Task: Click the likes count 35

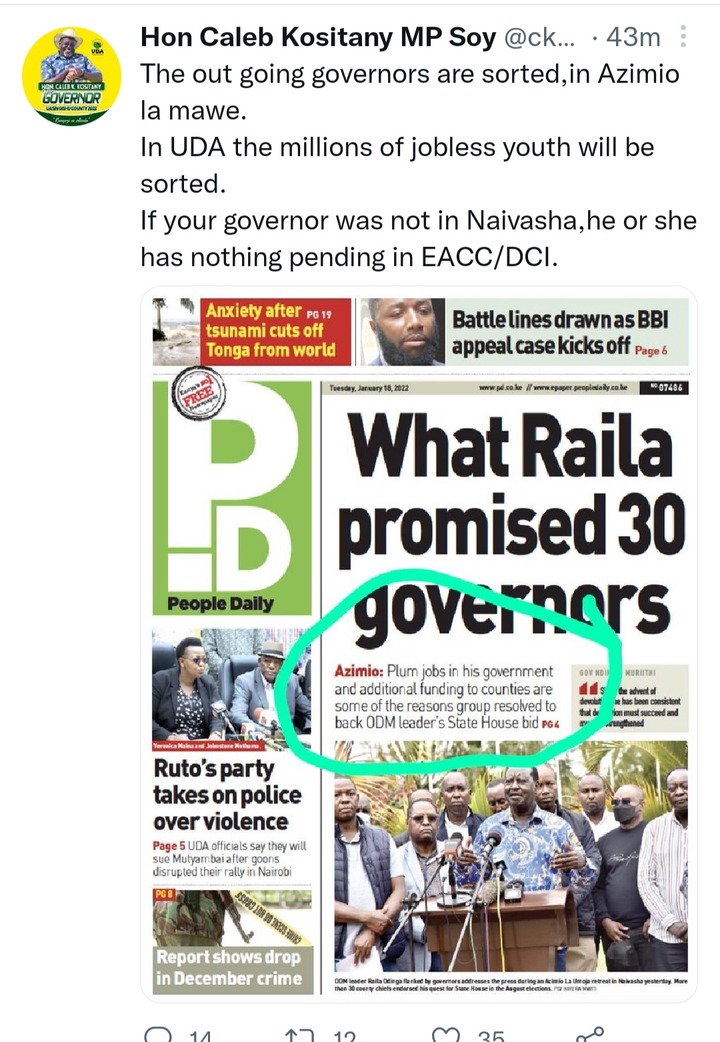Action: (491, 1036)
